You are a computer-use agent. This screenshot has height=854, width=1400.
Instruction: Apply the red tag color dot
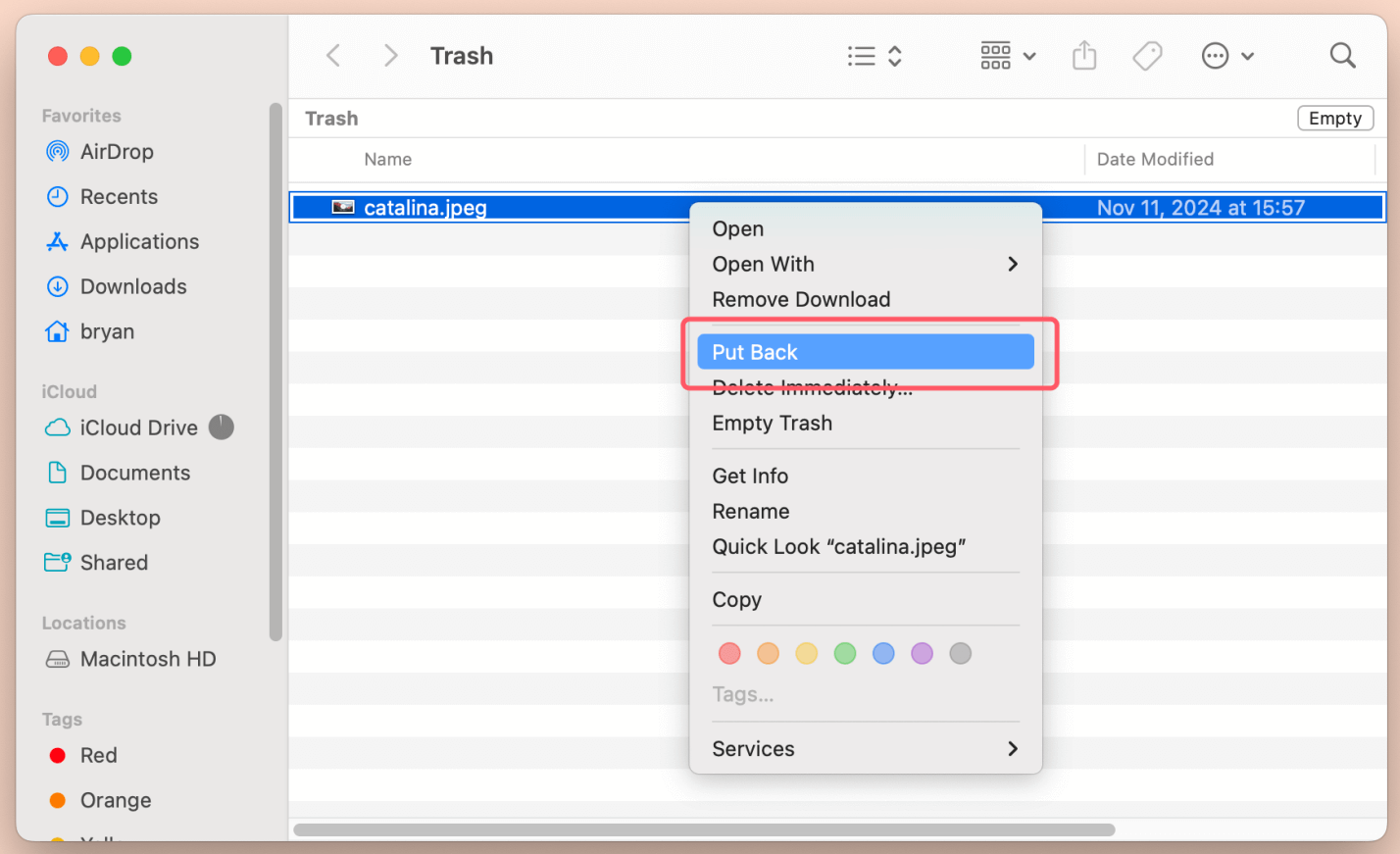point(729,654)
